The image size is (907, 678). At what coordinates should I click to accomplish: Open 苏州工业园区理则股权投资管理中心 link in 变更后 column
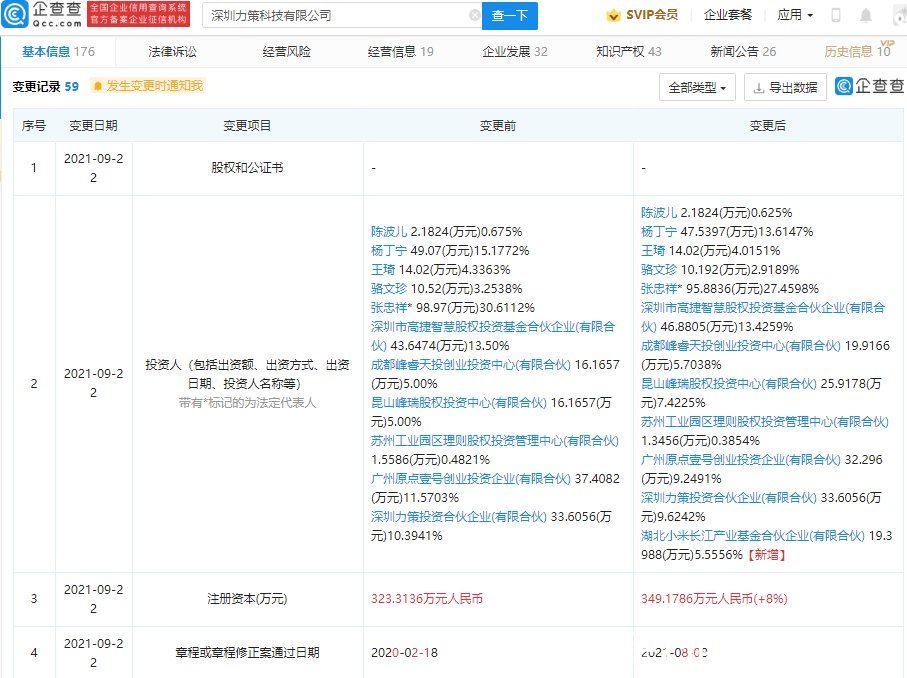coord(765,422)
